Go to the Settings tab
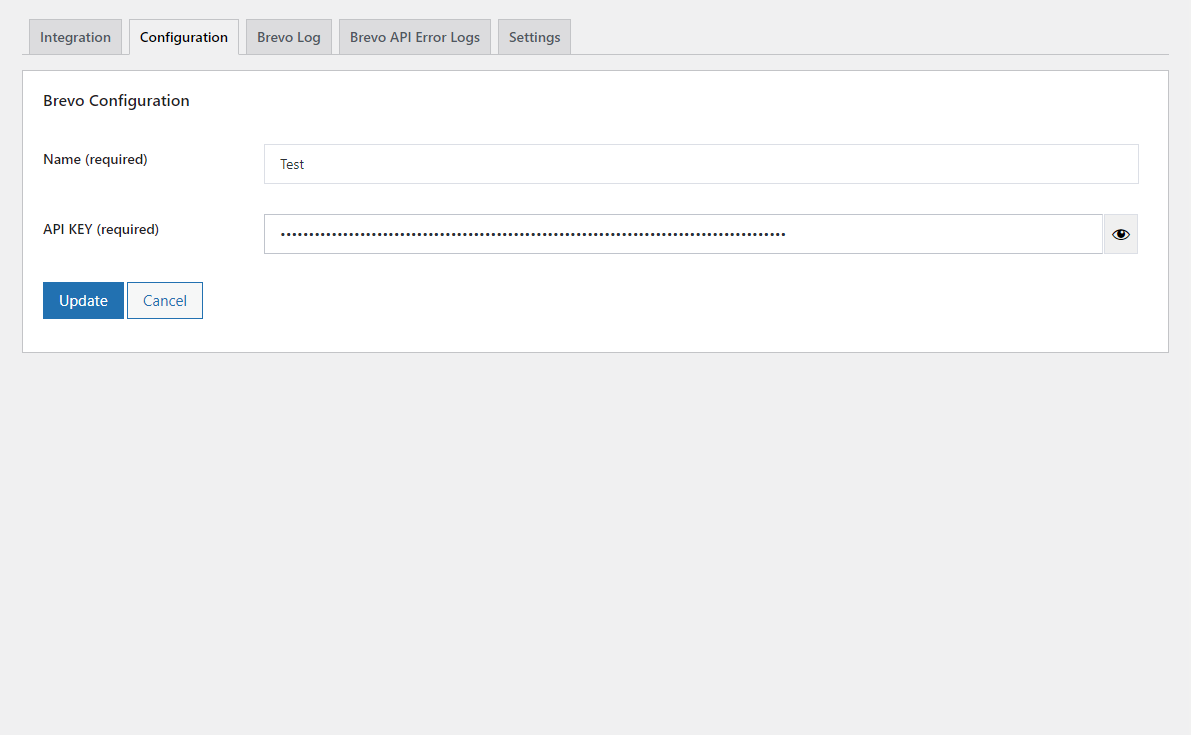The width and height of the screenshot is (1191, 735). pyautogui.click(x=534, y=37)
